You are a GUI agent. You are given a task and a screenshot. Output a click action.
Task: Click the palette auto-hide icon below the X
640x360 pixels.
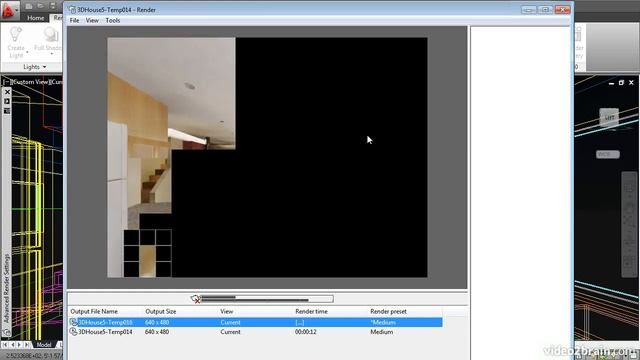coord(7,101)
